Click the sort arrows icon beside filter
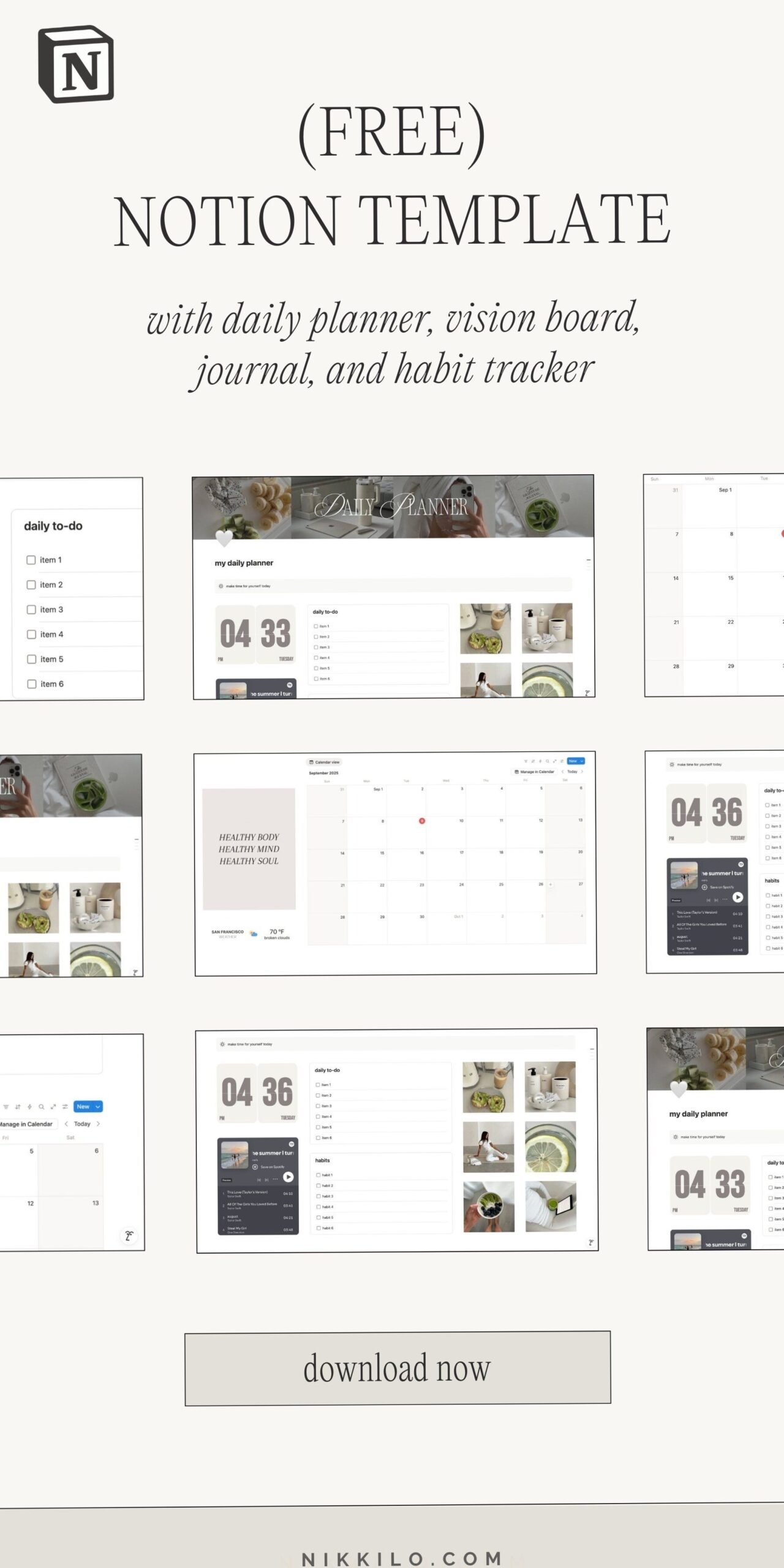 pos(18,1107)
